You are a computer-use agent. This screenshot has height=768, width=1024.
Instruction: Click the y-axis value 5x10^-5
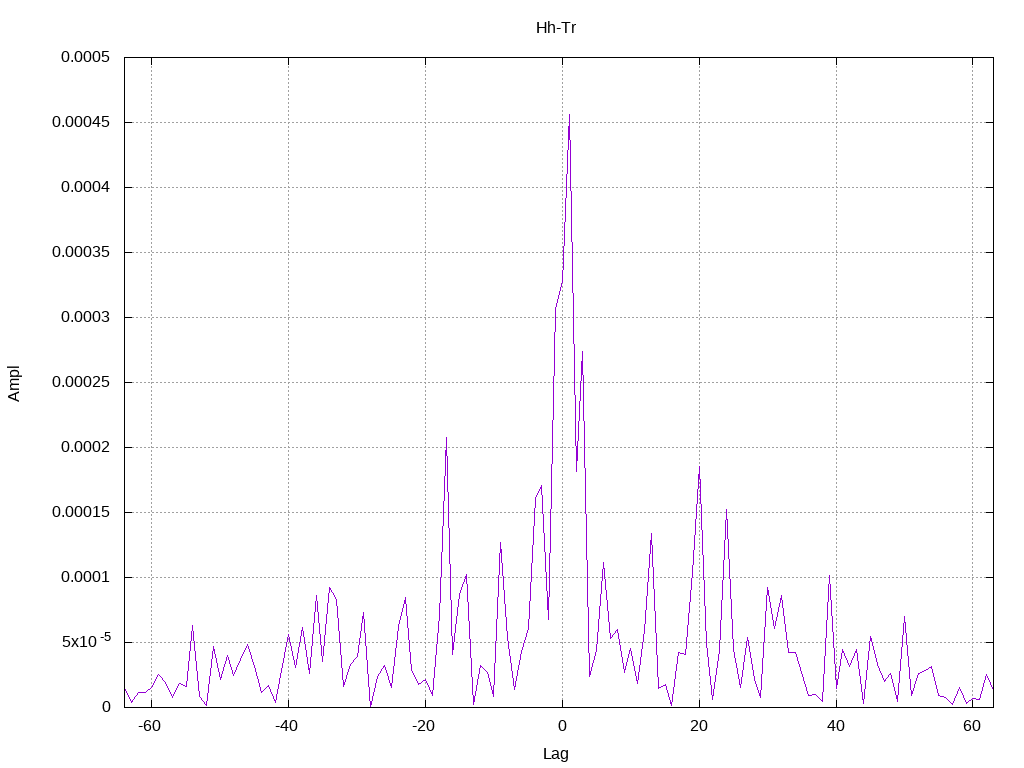pos(86,641)
